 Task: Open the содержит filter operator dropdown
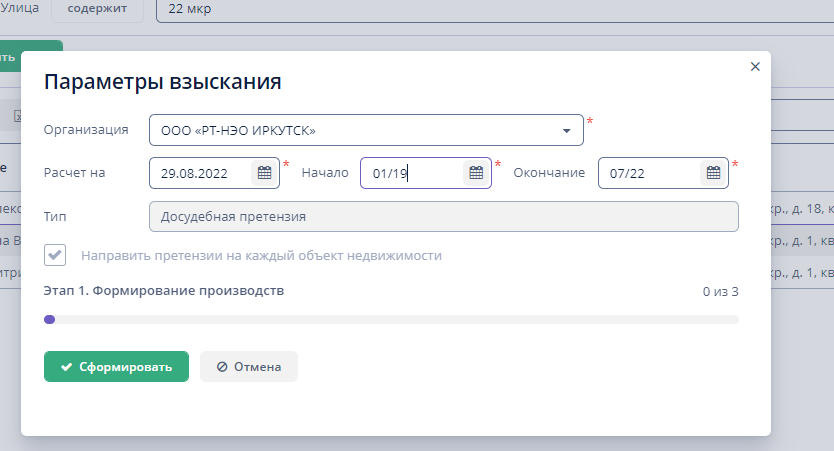[97, 8]
